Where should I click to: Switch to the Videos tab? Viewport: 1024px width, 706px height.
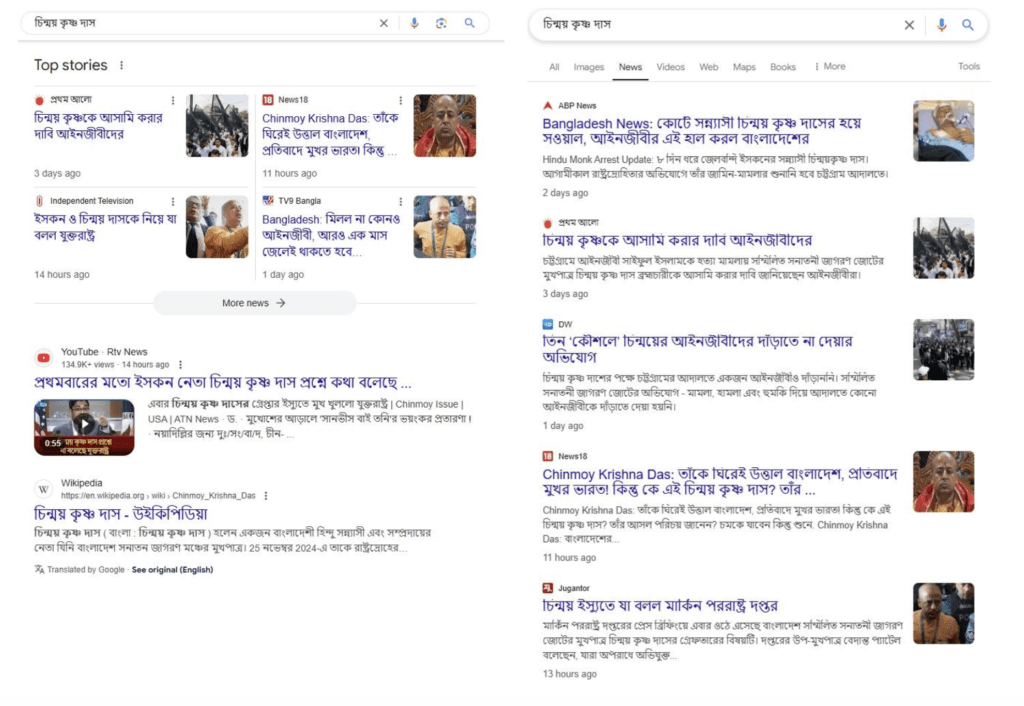pyautogui.click(x=672, y=67)
